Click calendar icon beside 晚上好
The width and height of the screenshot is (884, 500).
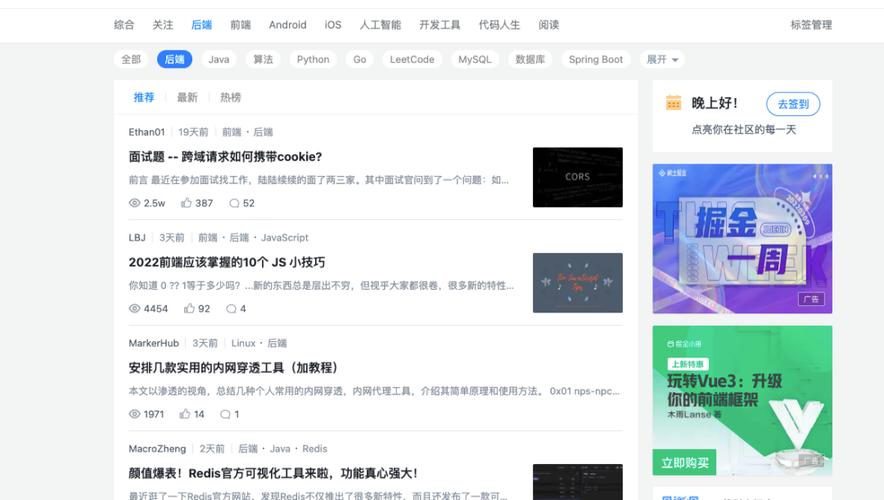673,103
